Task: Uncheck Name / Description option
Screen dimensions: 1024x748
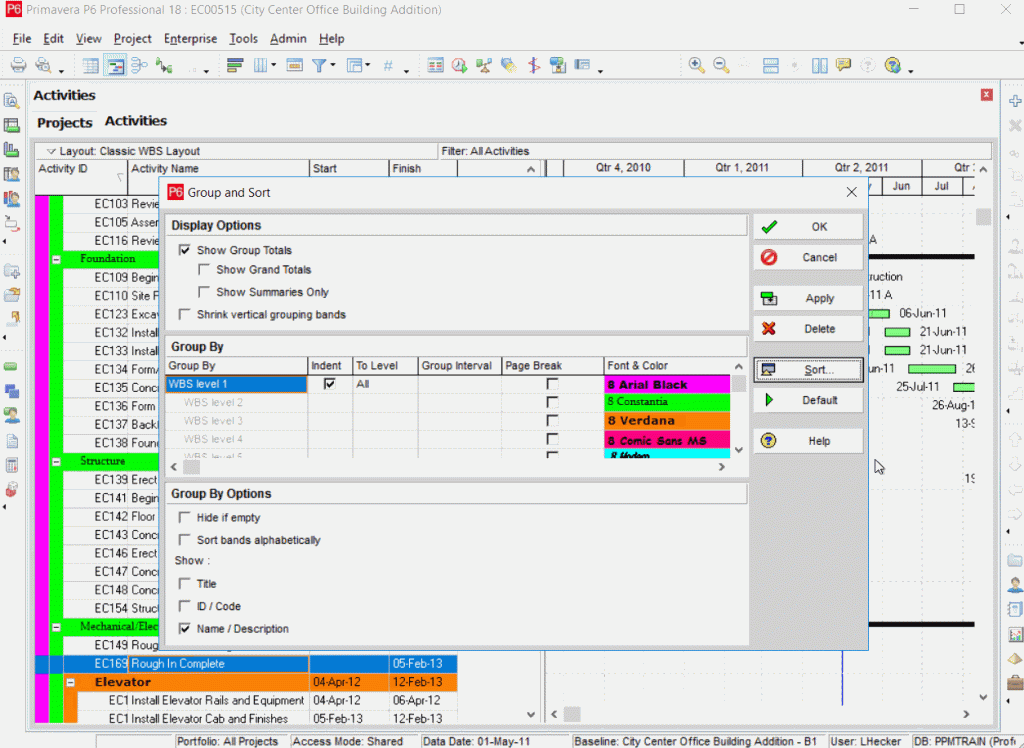Action: pyautogui.click(x=185, y=628)
